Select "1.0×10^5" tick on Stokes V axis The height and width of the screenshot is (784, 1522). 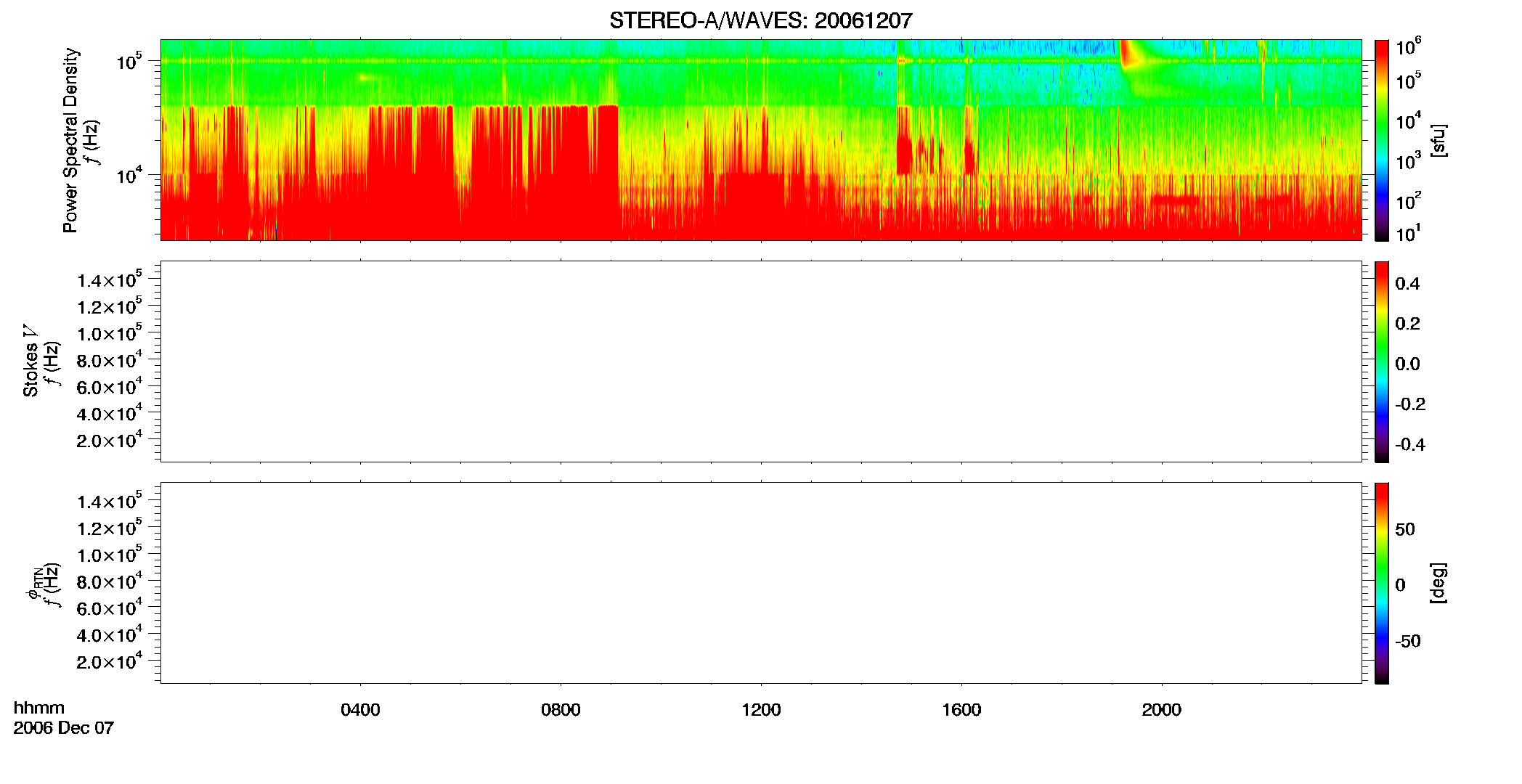pyautogui.click(x=110, y=333)
